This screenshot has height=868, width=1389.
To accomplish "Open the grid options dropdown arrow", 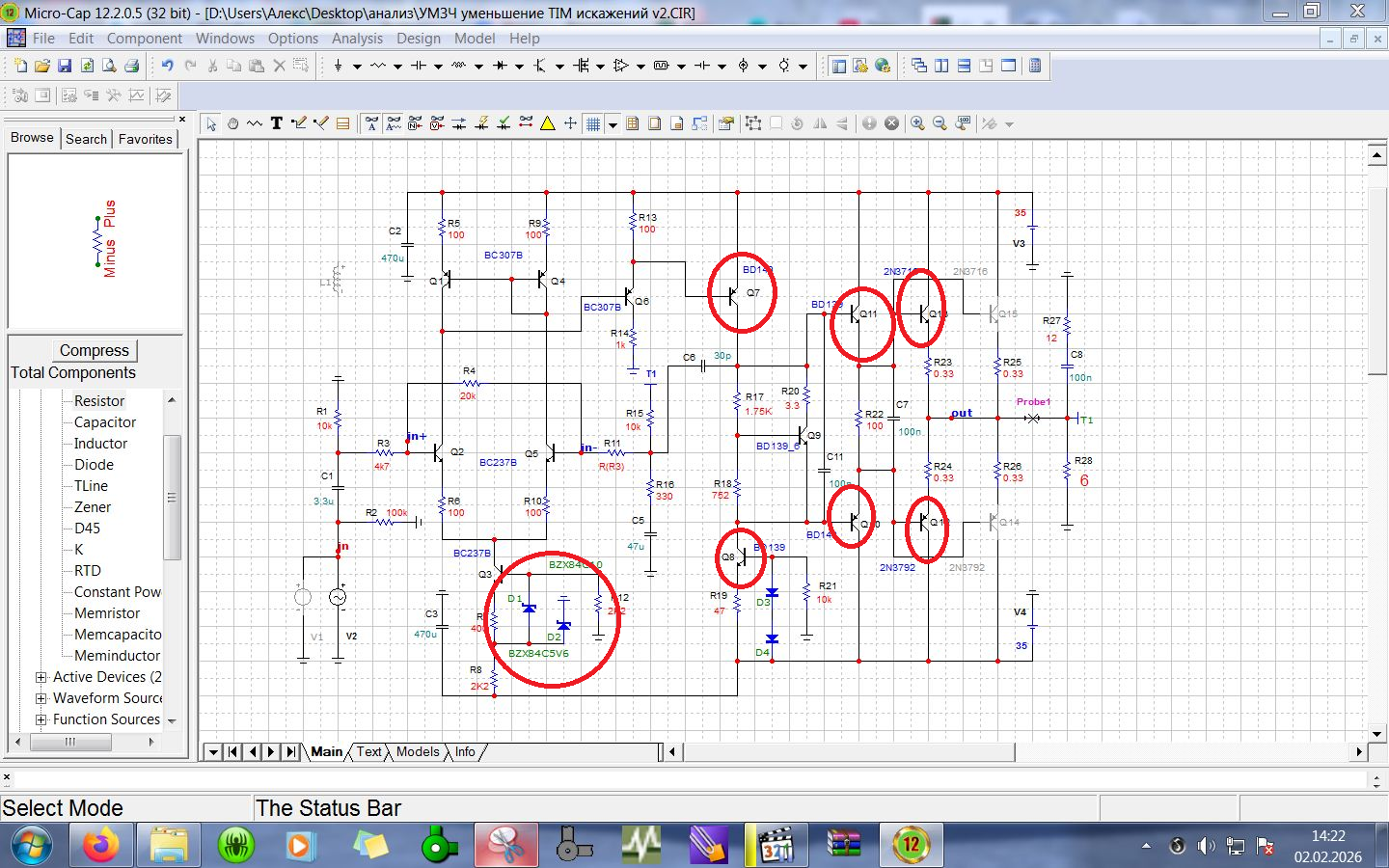I will 613,123.
